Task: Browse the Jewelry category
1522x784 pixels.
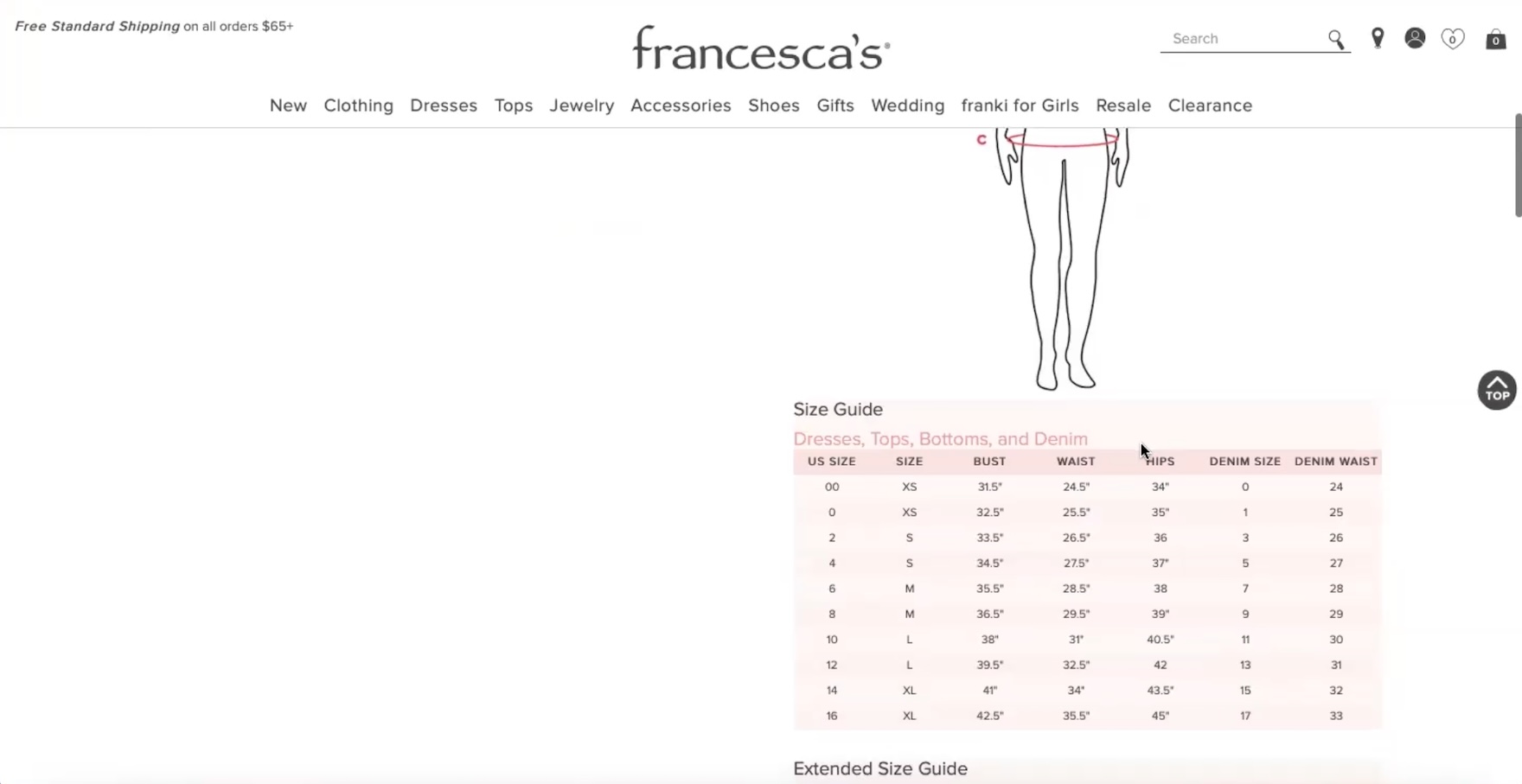Action: [582, 105]
